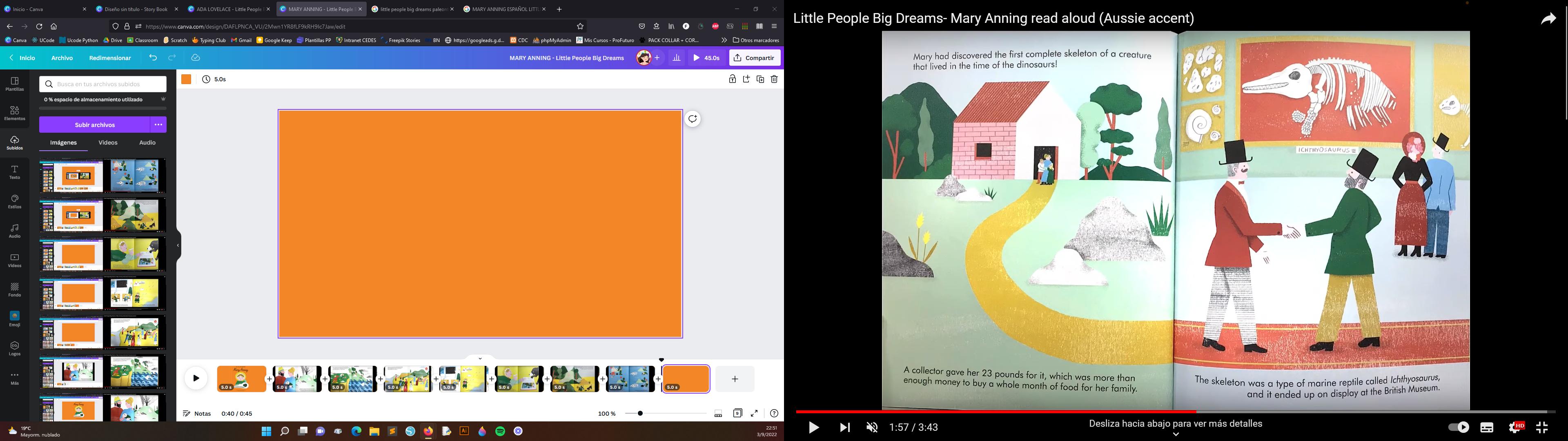1568x441 pixels.
Task: Expand upload options with three dots button
Action: (158, 124)
